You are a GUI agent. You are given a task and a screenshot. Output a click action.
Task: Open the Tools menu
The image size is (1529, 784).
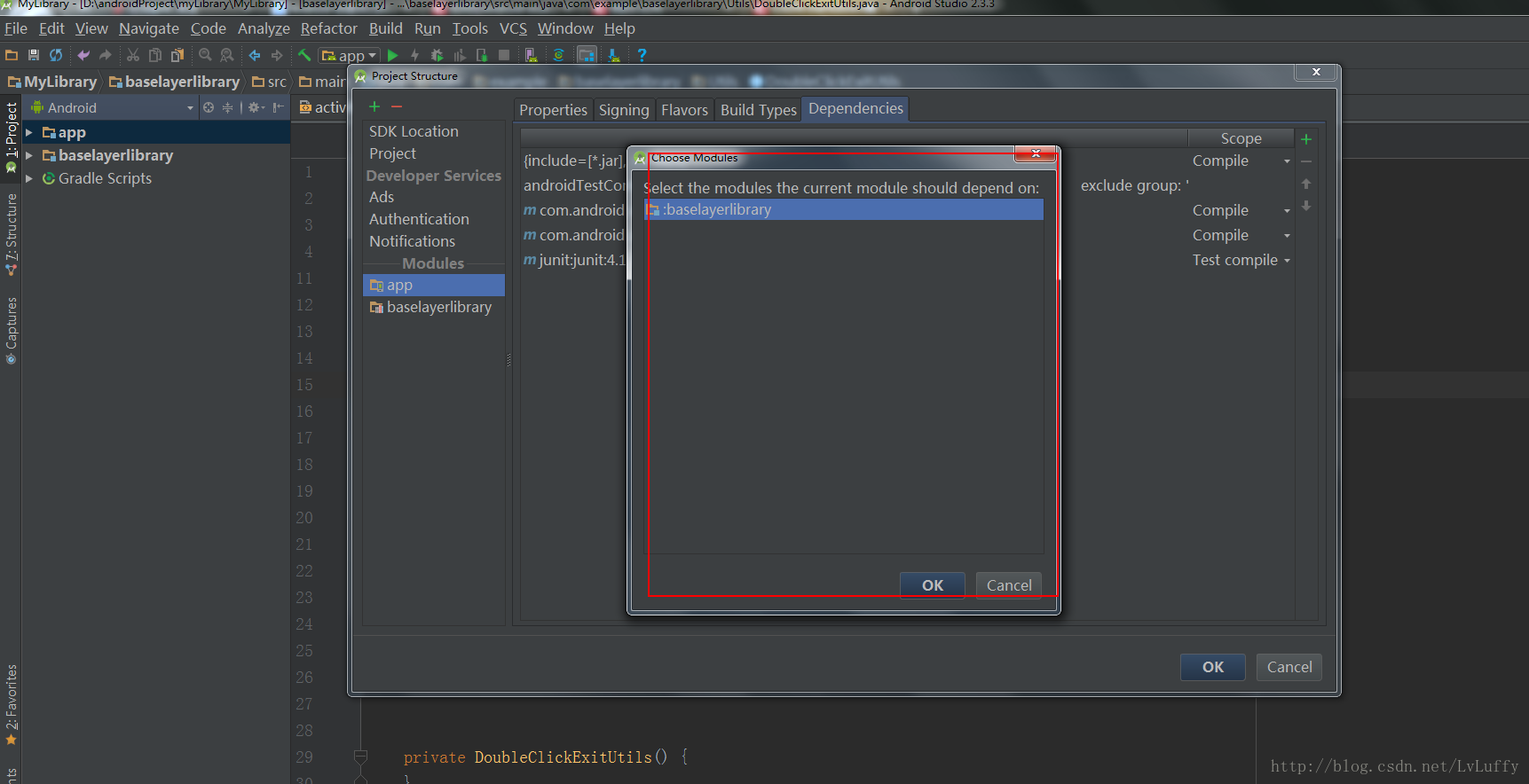470,28
